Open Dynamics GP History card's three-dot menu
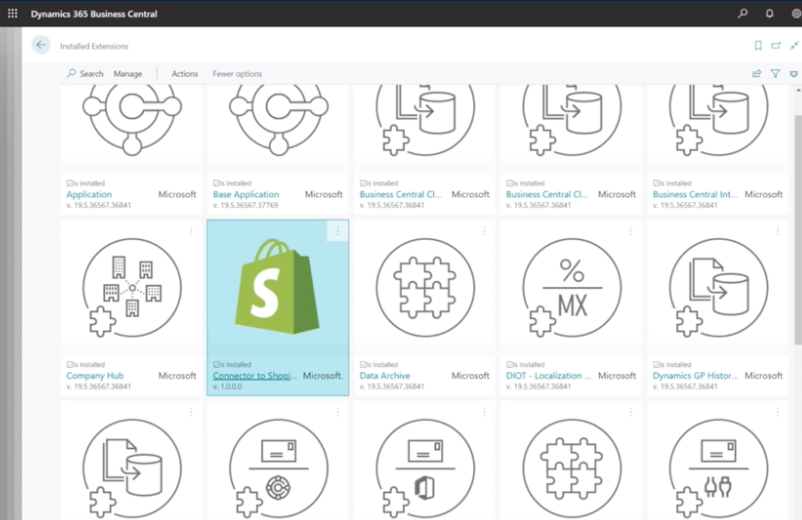Image resolution: width=802 pixels, height=520 pixels. tap(777, 231)
